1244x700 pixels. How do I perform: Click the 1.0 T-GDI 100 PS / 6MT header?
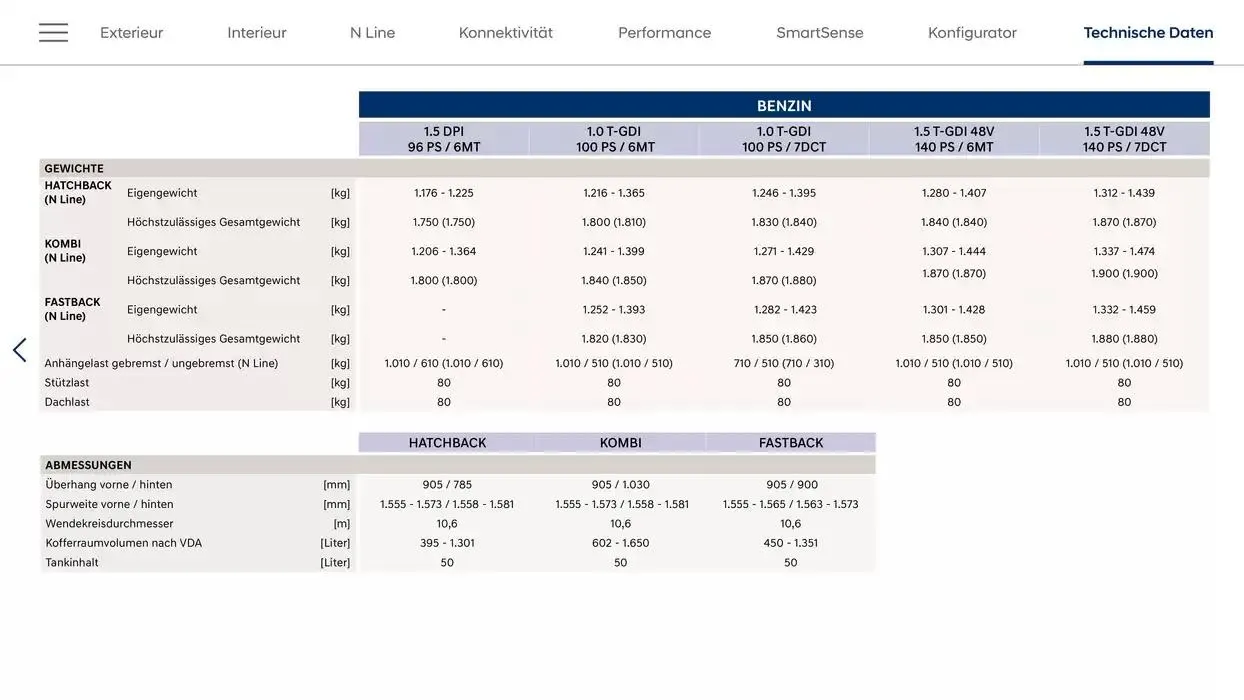[614, 139]
